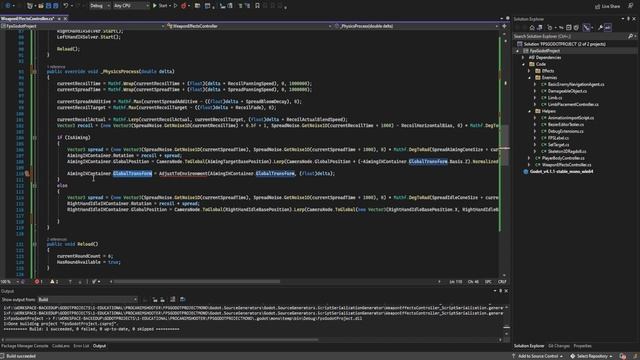
Task: Select PlayerBodyController.cs file
Action: [563, 158]
